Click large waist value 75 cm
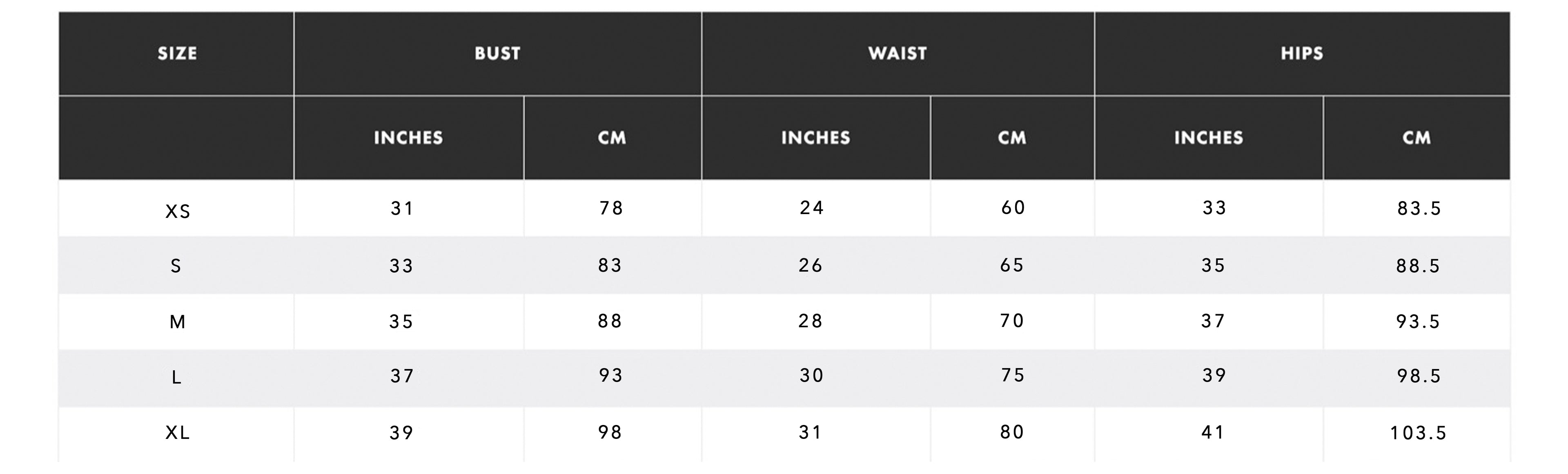The height and width of the screenshot is (474, 1568). click(1013, 375)
